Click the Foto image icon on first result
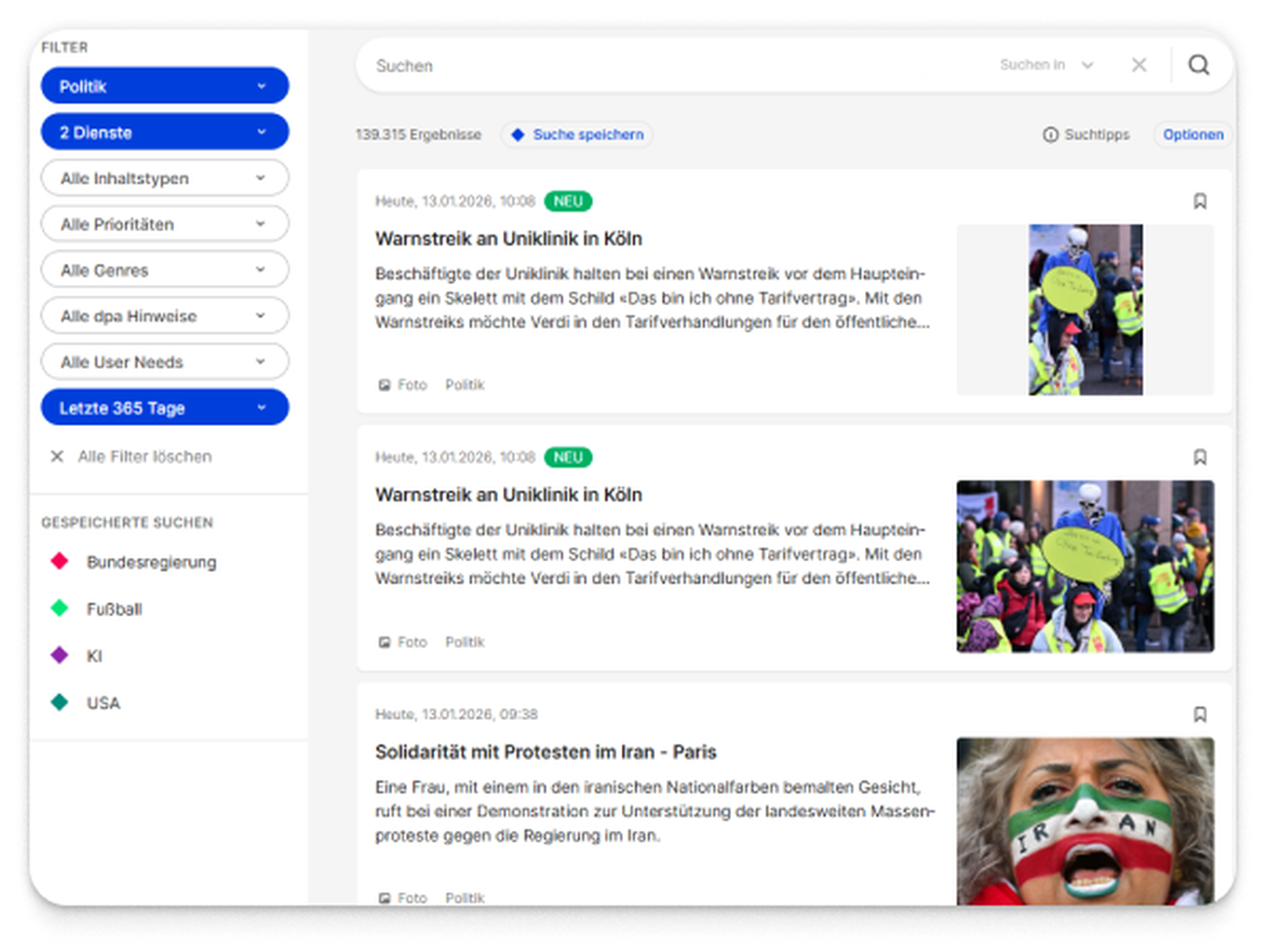1270x952 pixels. point(384,385)
